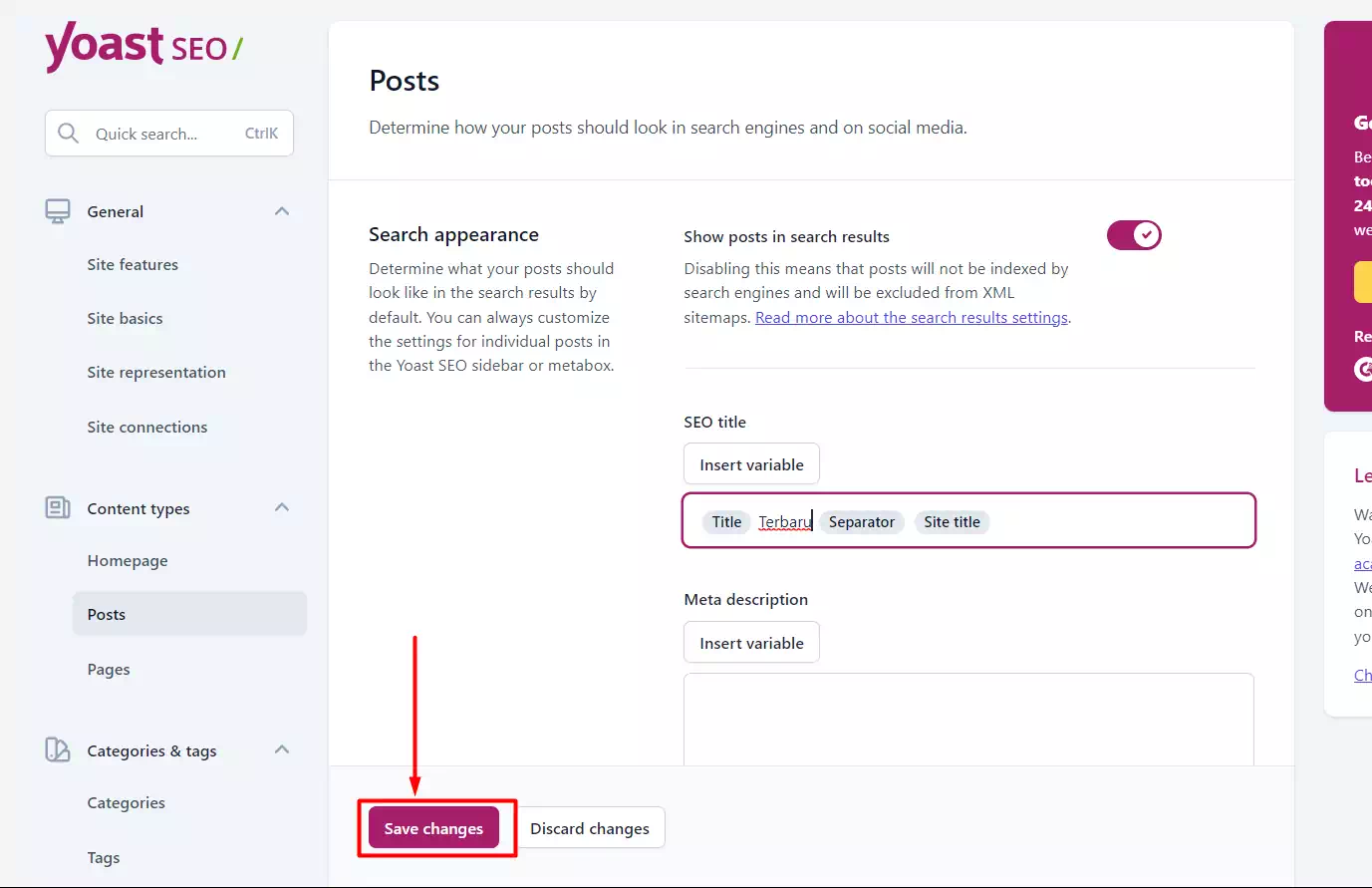Screen dimensions: 1372x888
Task: Select the Posts menu item
Action: click(189, 614)
